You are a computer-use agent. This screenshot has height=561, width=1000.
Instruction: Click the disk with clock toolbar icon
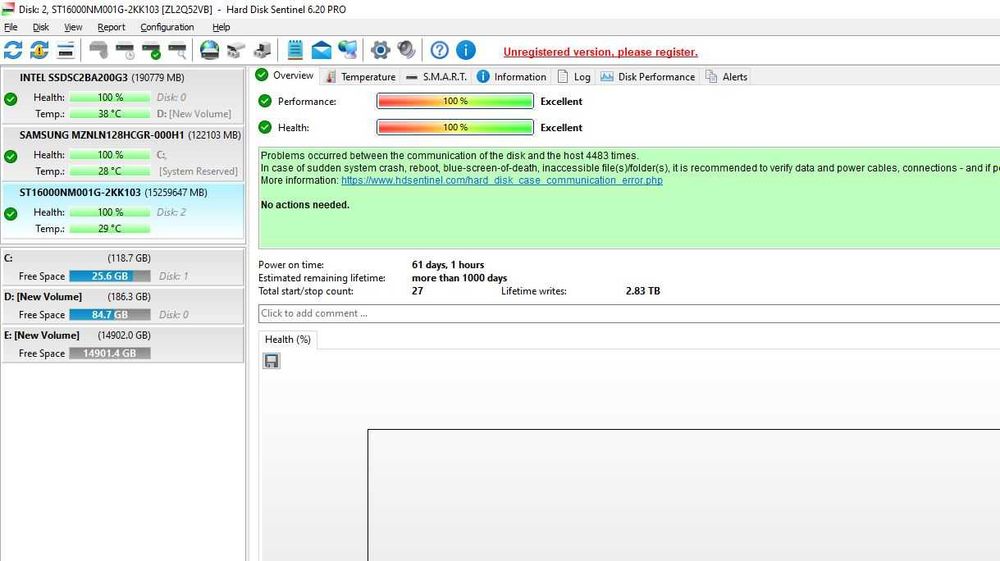[125, 50]
